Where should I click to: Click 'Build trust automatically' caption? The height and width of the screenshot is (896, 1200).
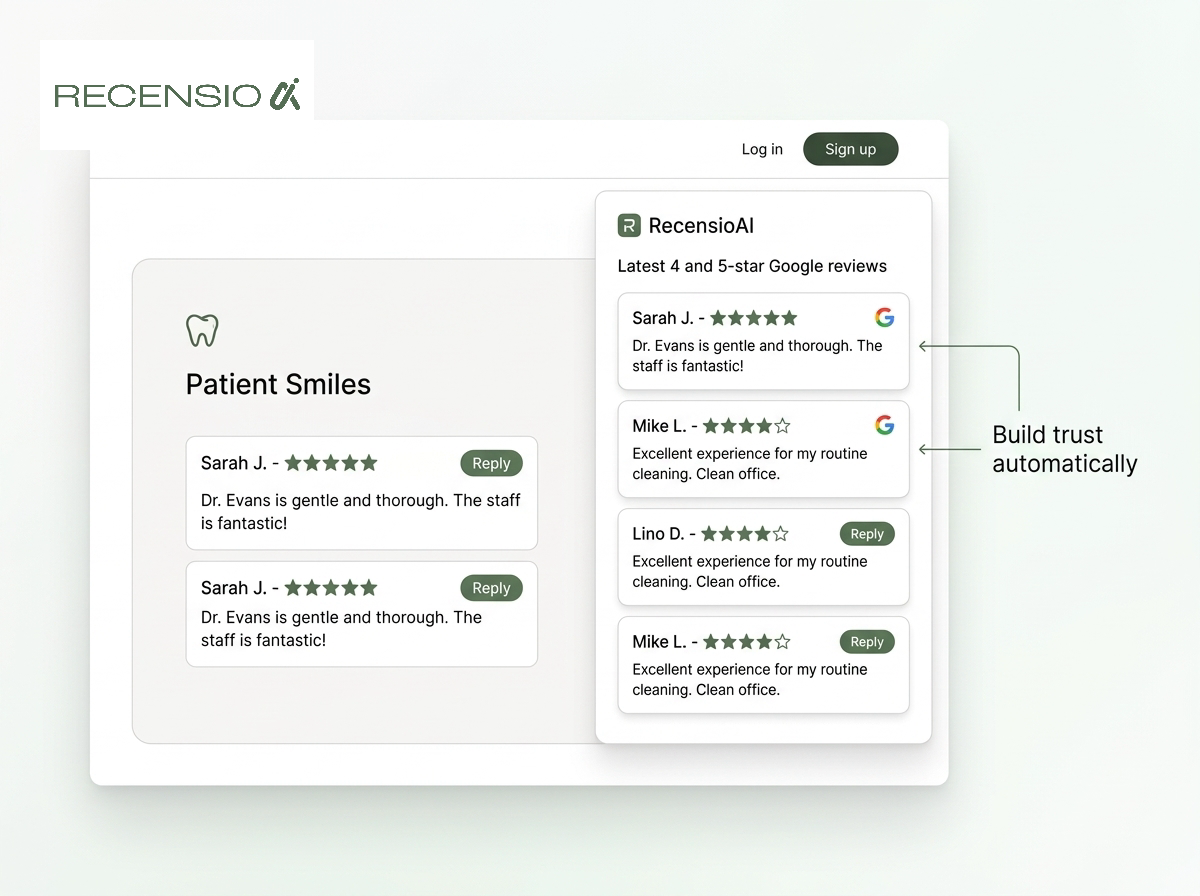(1065, 449)
